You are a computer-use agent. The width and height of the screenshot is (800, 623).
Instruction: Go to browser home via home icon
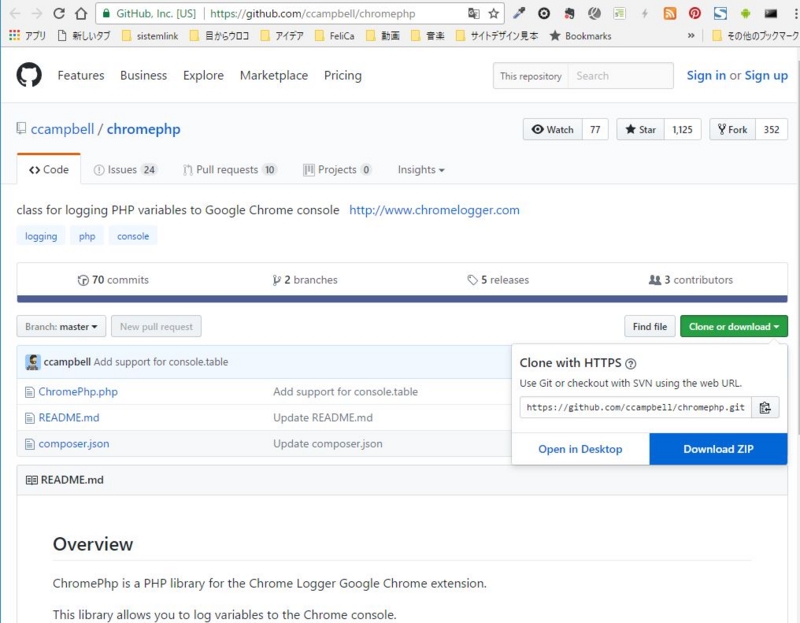[81, 14]
